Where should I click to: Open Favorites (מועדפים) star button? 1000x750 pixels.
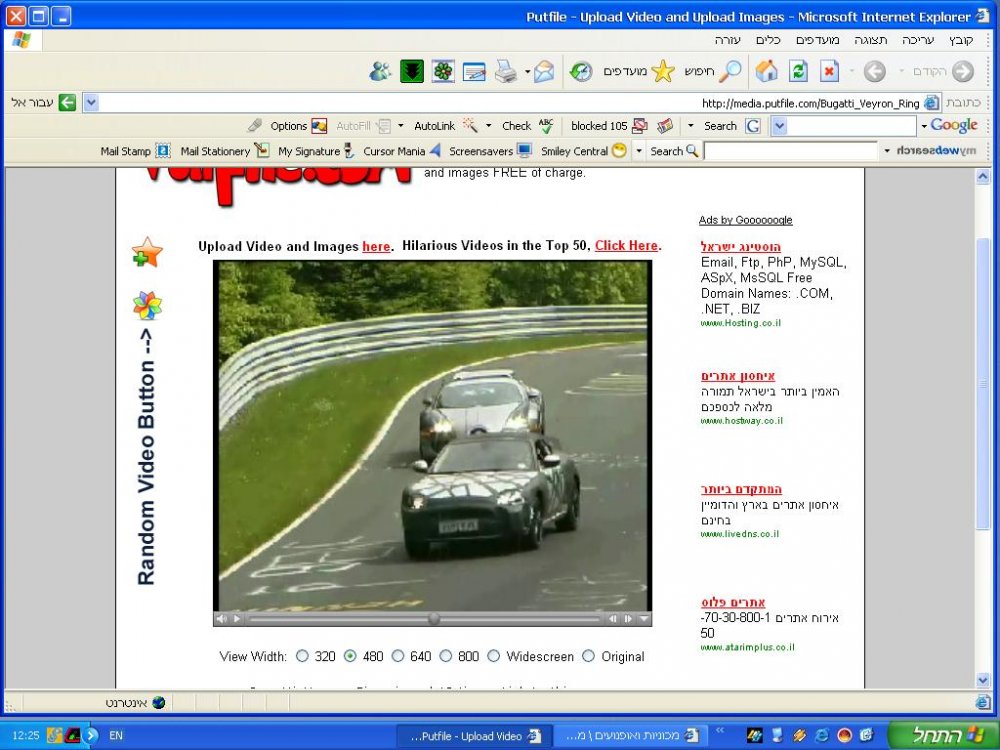point(639,71)
